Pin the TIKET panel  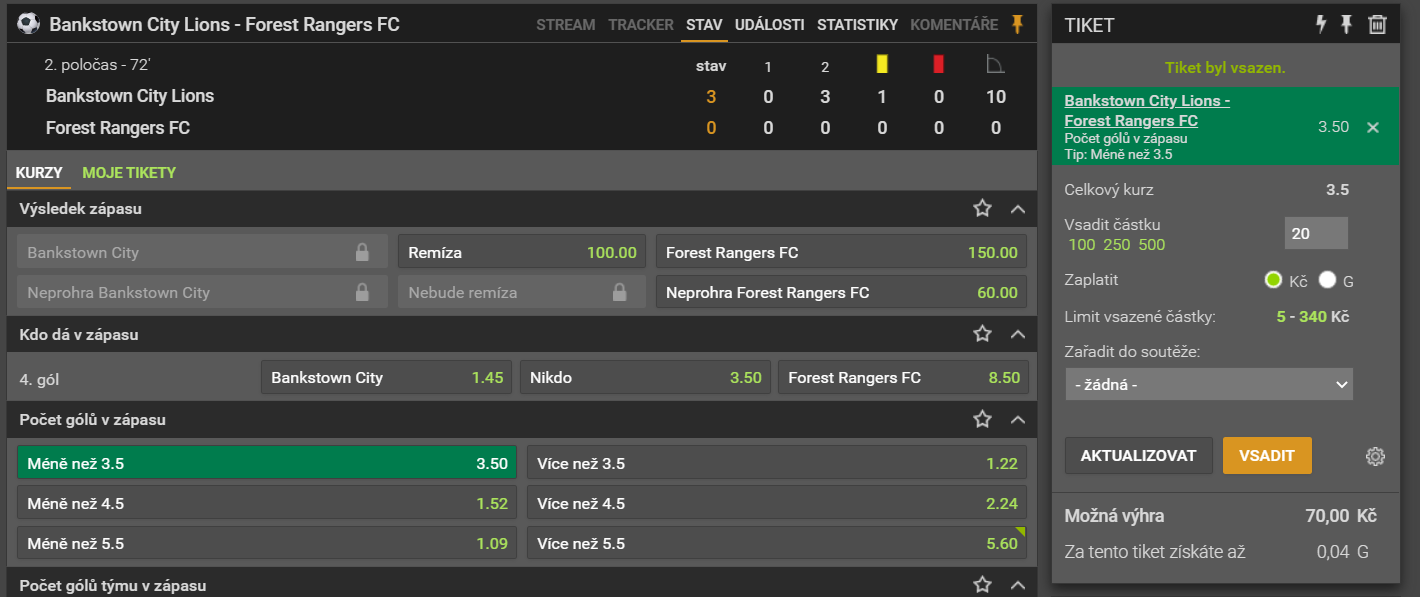[x=1347, y=25]
